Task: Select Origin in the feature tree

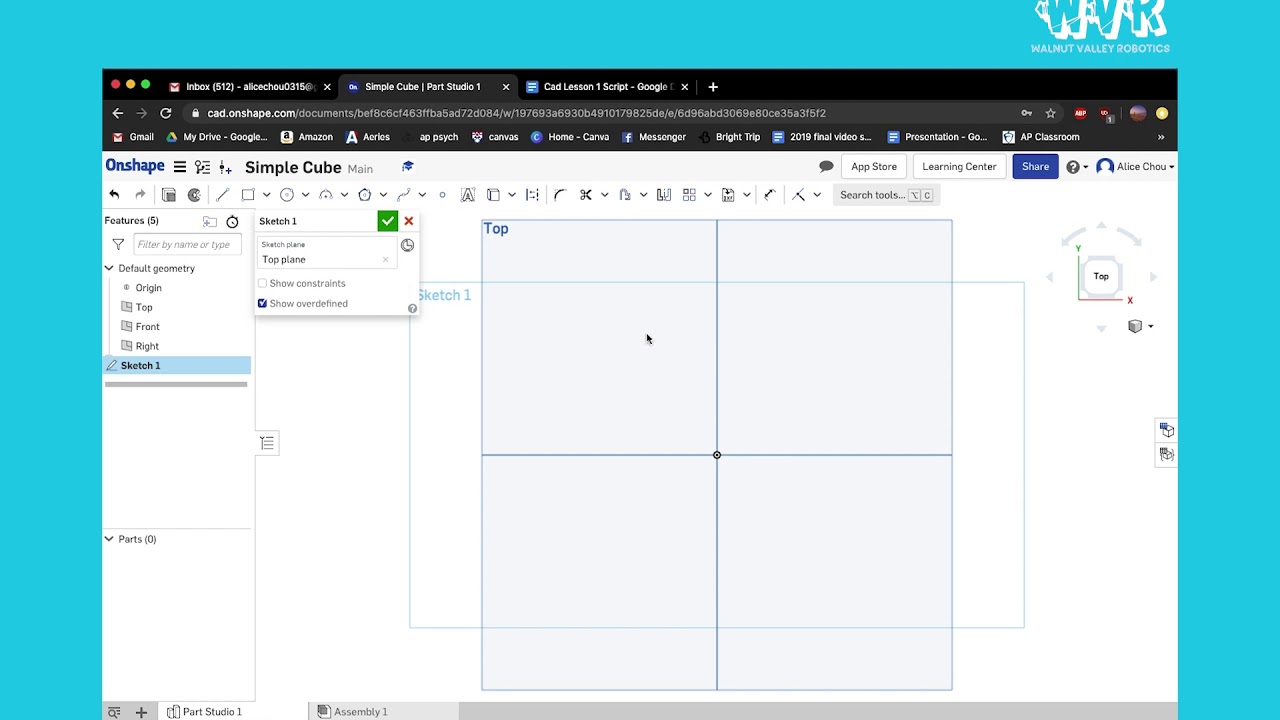Action: [148, 288]
